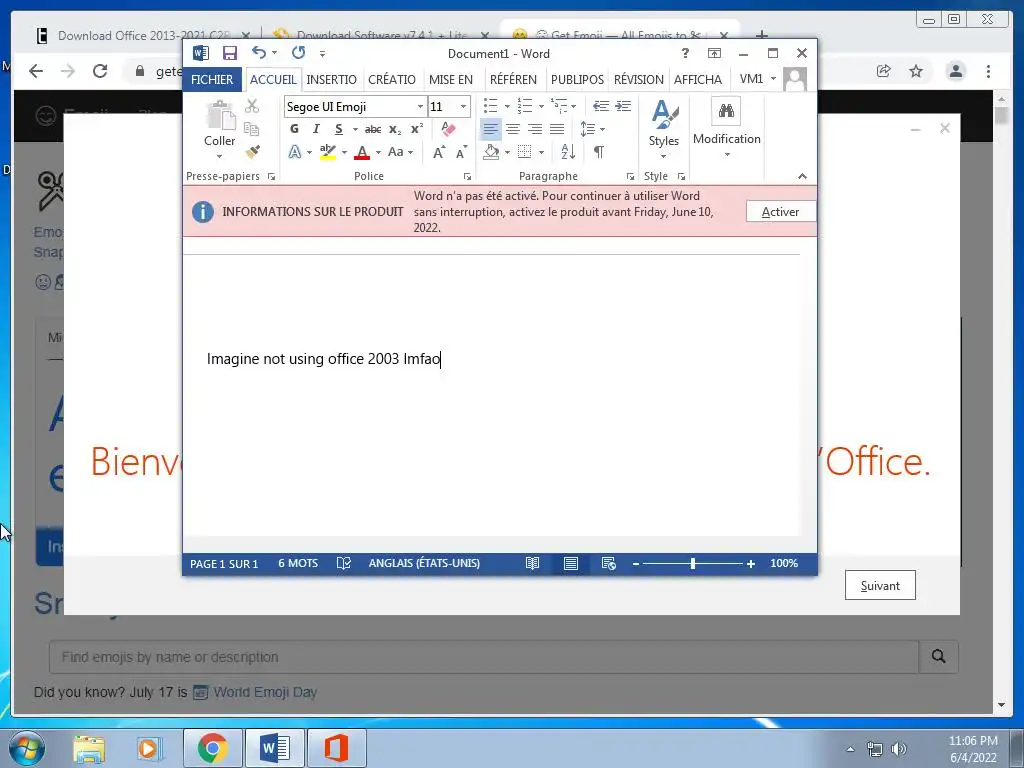Toggle show paragraph marks (¶)
The image size is (1024, 768).
(598, 152)
